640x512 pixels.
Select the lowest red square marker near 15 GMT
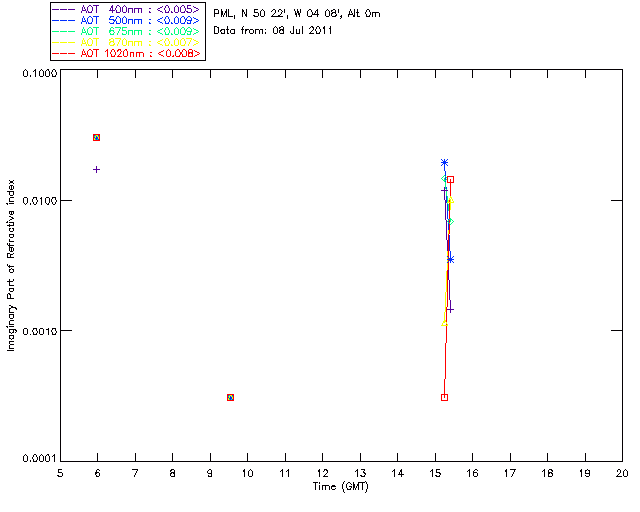tap(444, 397)
